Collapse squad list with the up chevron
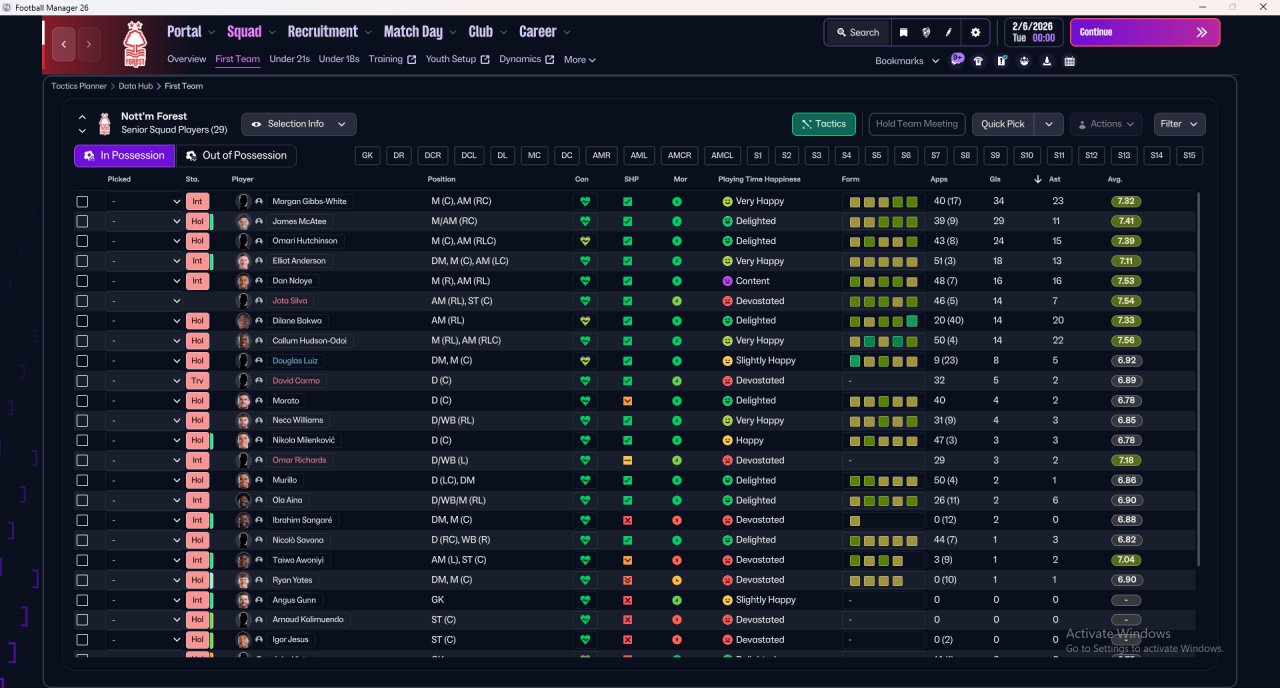Screen dimensions: 1280x688 tap(82, 118)
